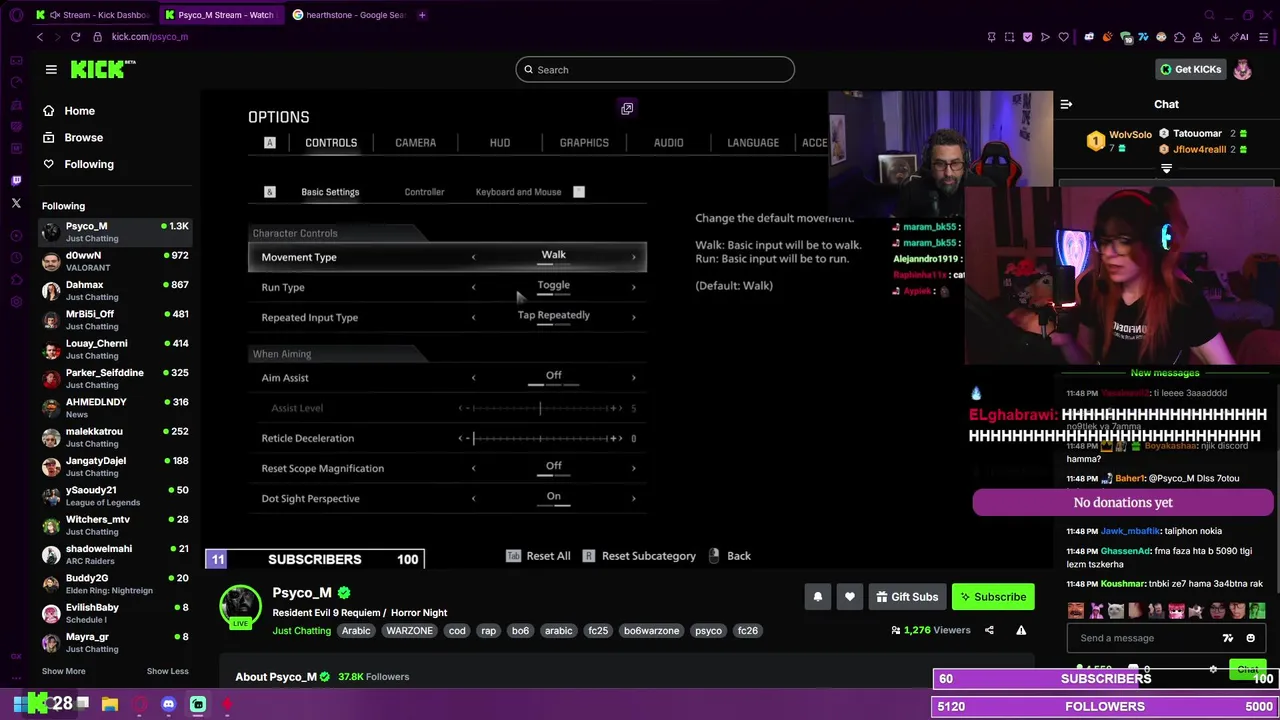Image resolution: width=1280 pixels, height=720 pixels.
Task: Click the search field
Action: (655, 69)
